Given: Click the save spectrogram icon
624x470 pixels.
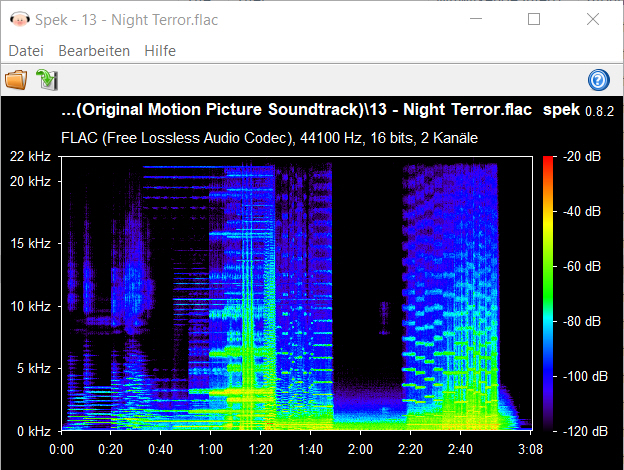Looking at the screenshot, I should pos(47,80).
